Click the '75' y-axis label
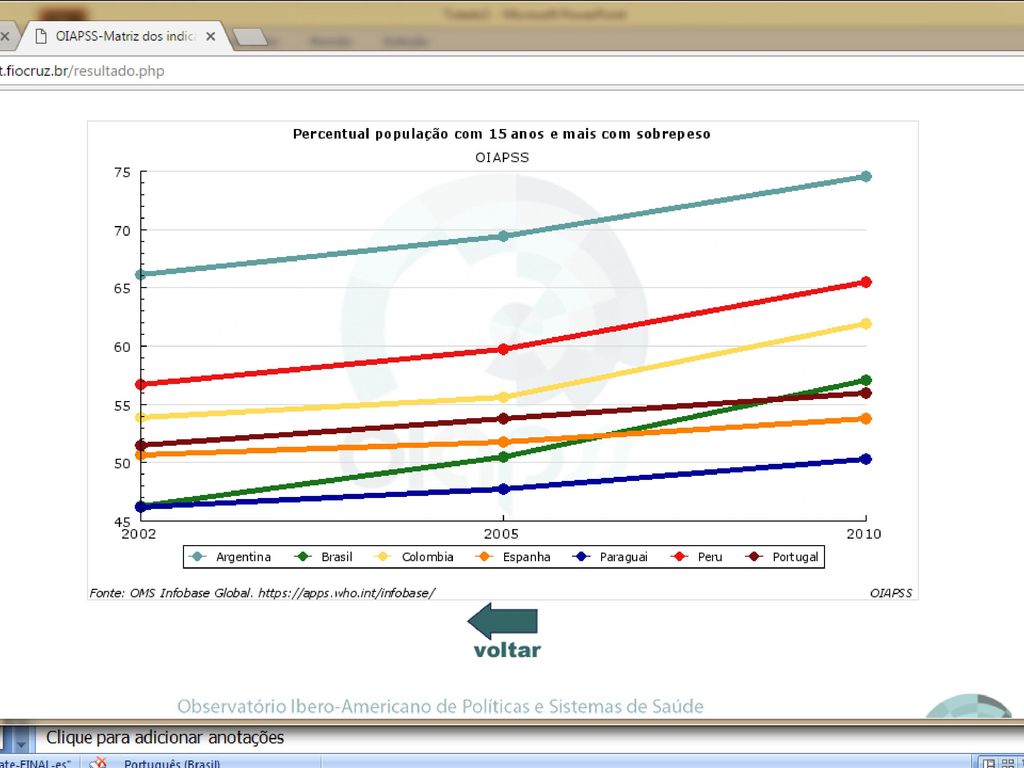 coord(122,172)
